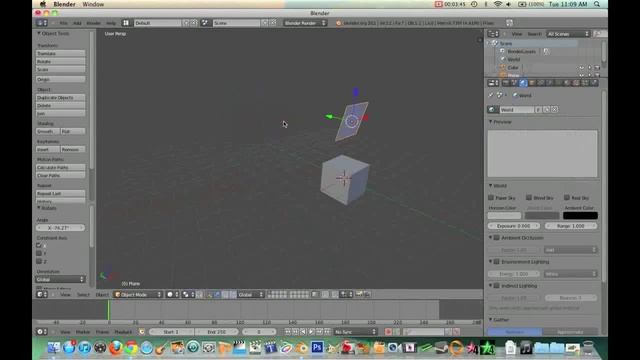Click the play animation button in timeline

(x=311, y=332)
